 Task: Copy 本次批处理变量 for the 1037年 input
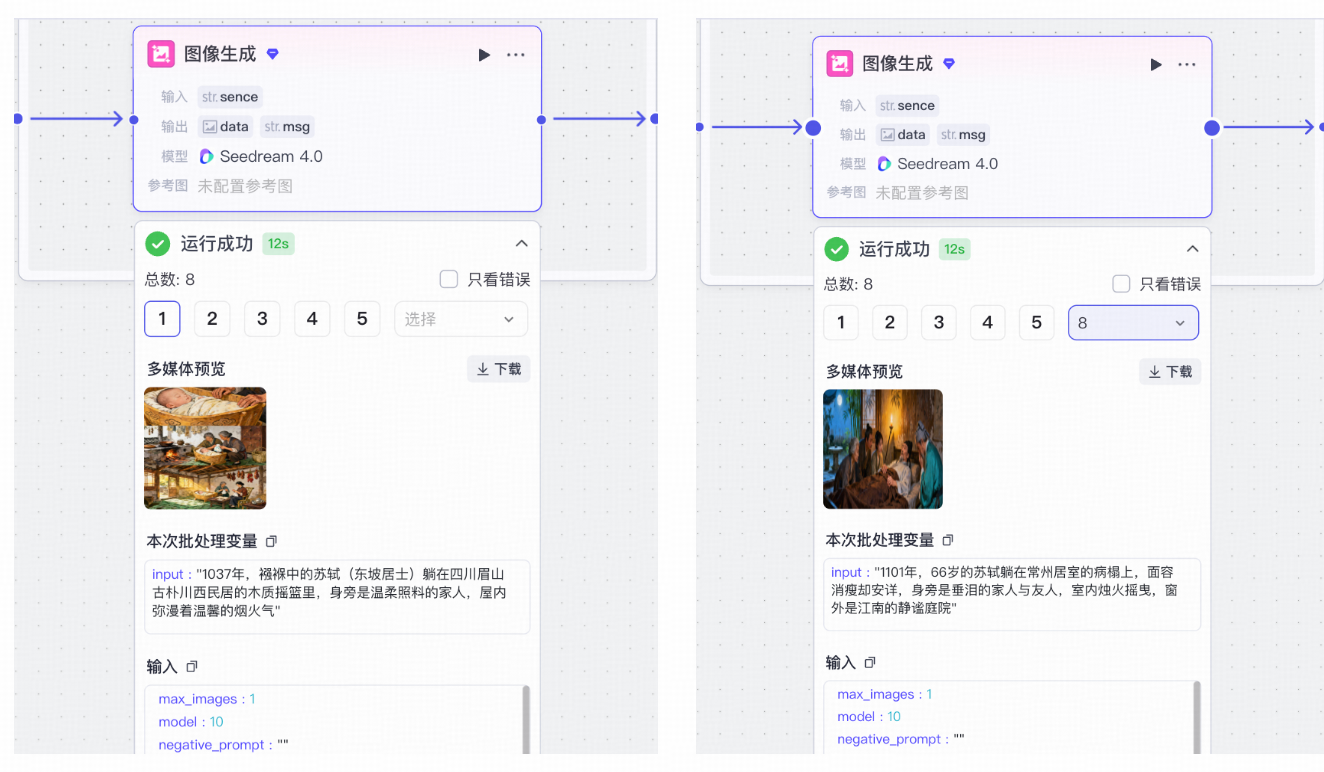pos(271,541)
